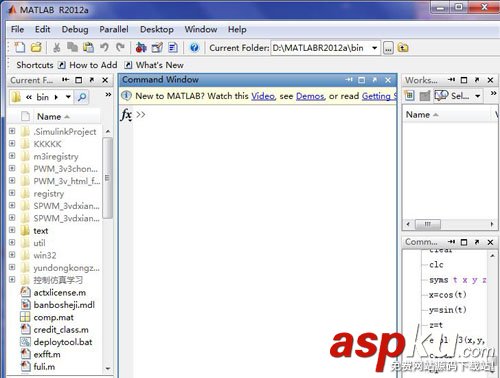Open the File menu
The height and width of the screenshot is (378, 500).
coord(17,30)
